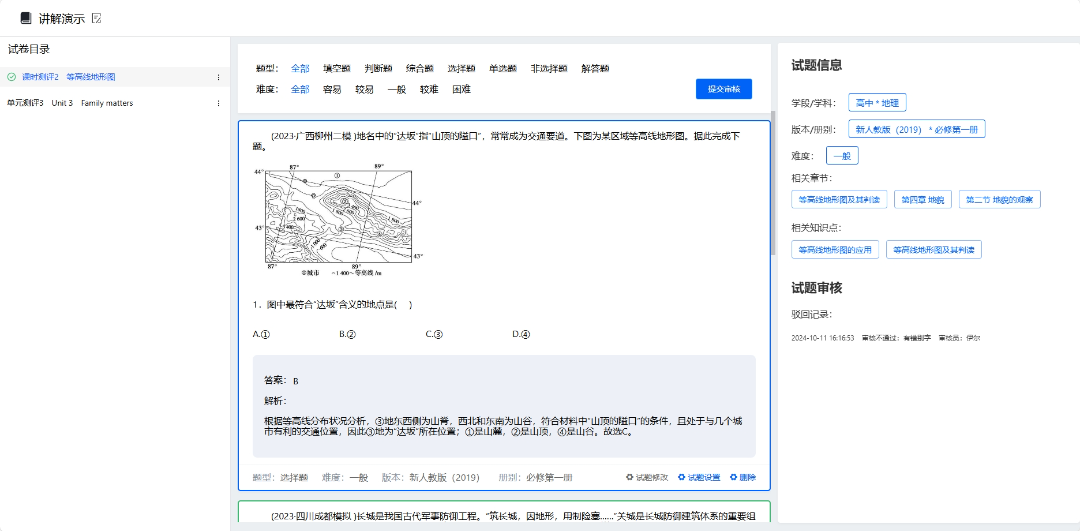Click the question list vertical scrollbar

[773, 183]
